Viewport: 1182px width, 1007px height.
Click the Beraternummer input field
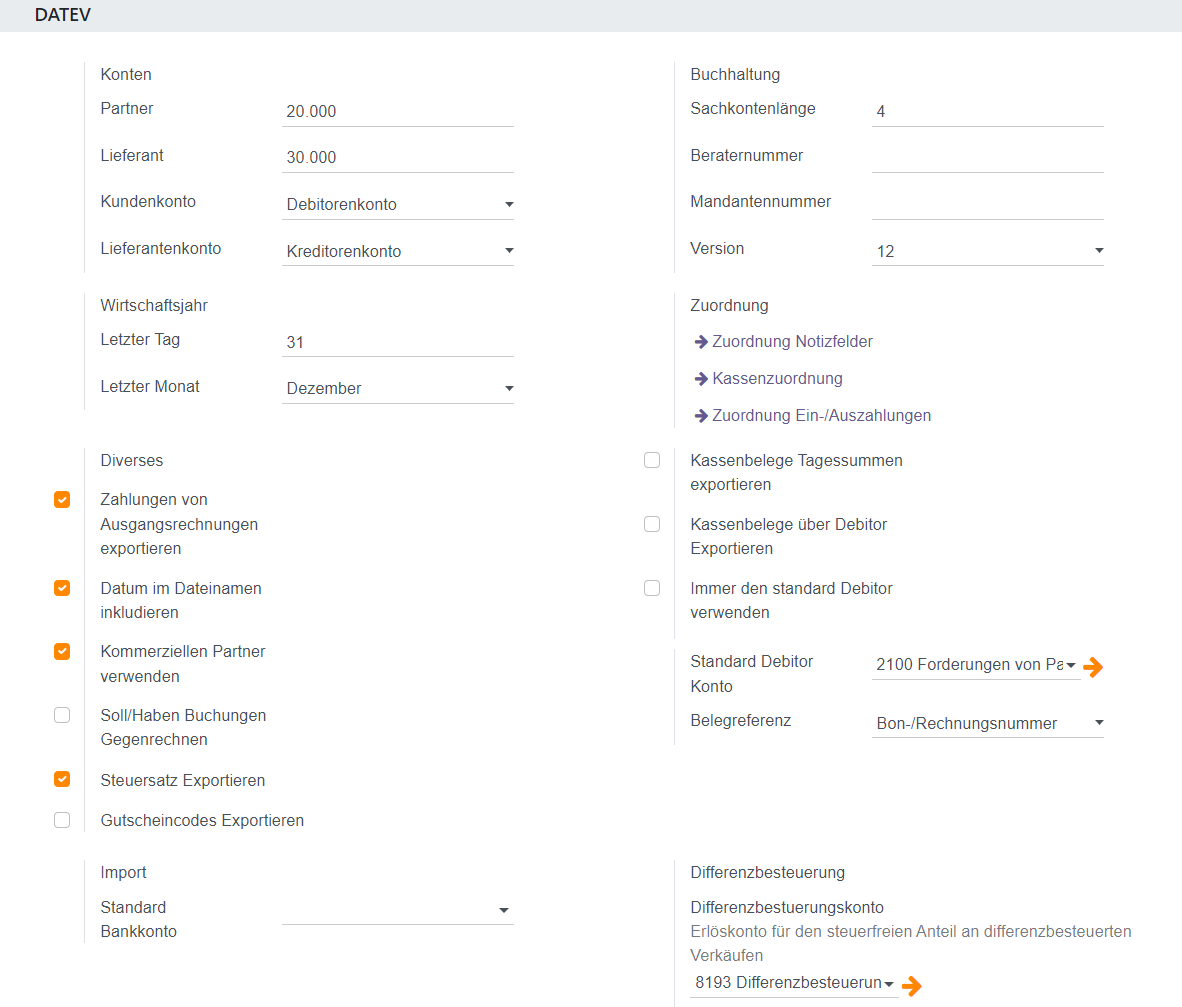coord(987,157)
